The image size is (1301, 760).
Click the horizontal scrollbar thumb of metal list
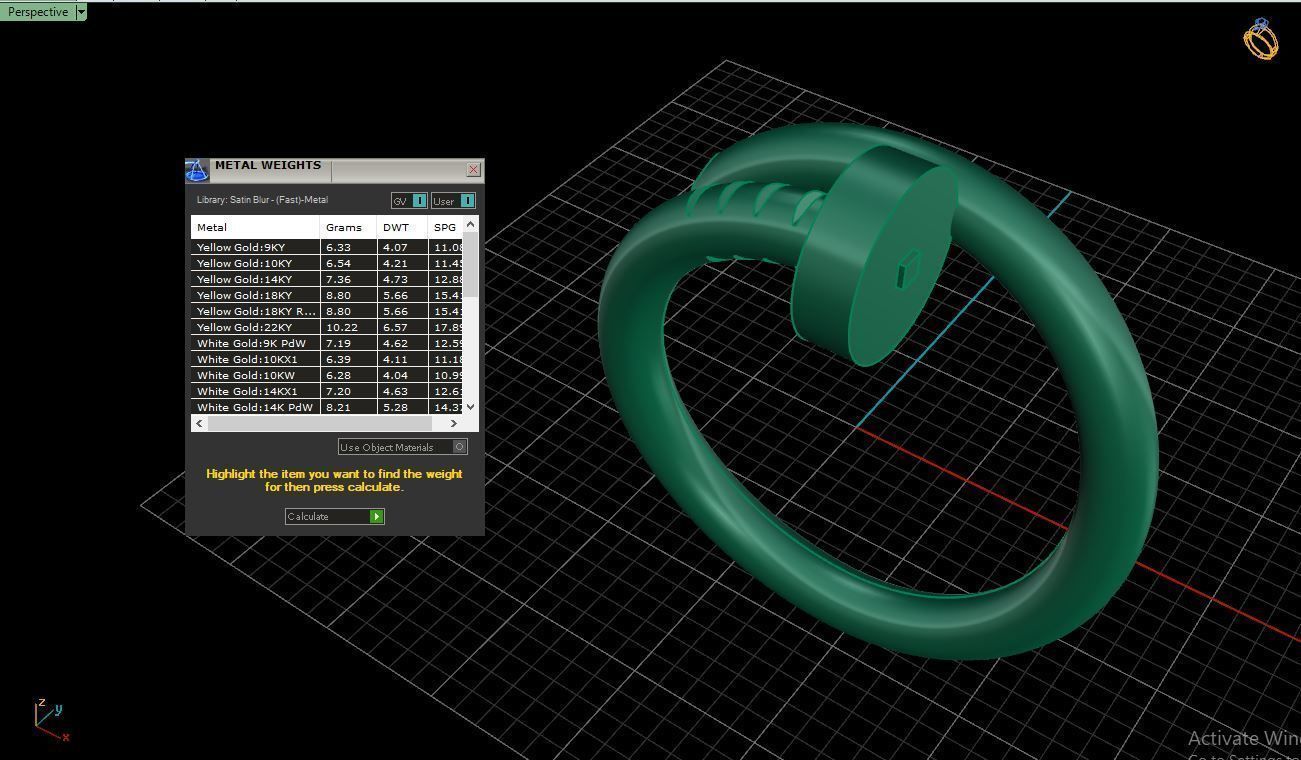click(x=320, y=423)
